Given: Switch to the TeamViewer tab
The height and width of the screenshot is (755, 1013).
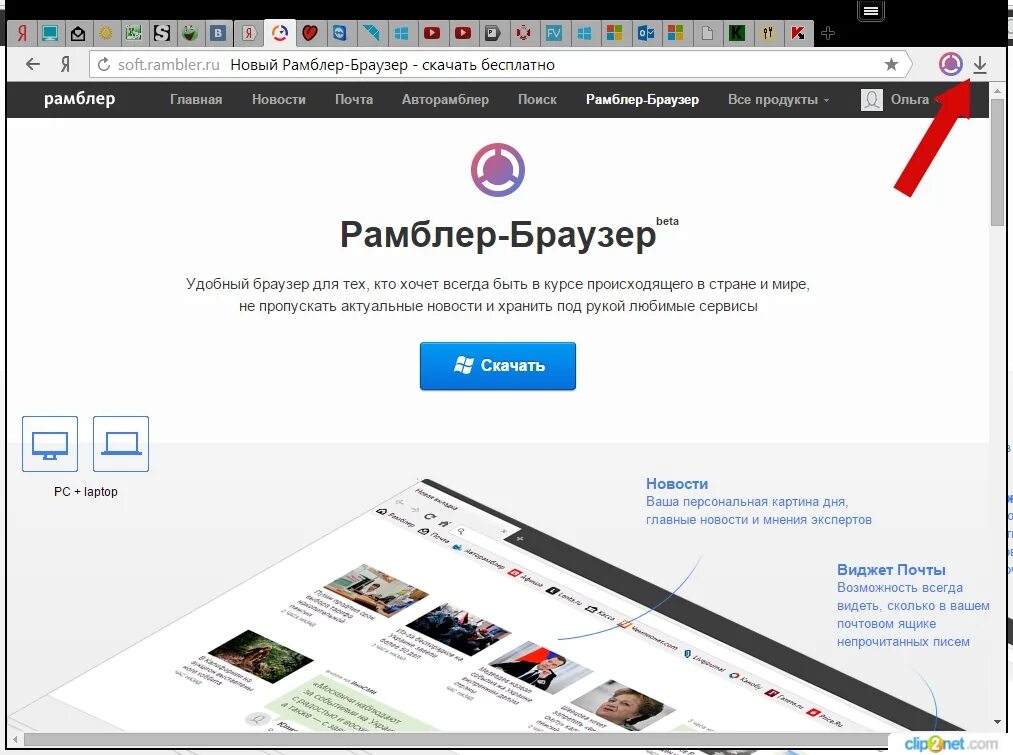Looking at the screenshot, I should (x=340, y=33).
